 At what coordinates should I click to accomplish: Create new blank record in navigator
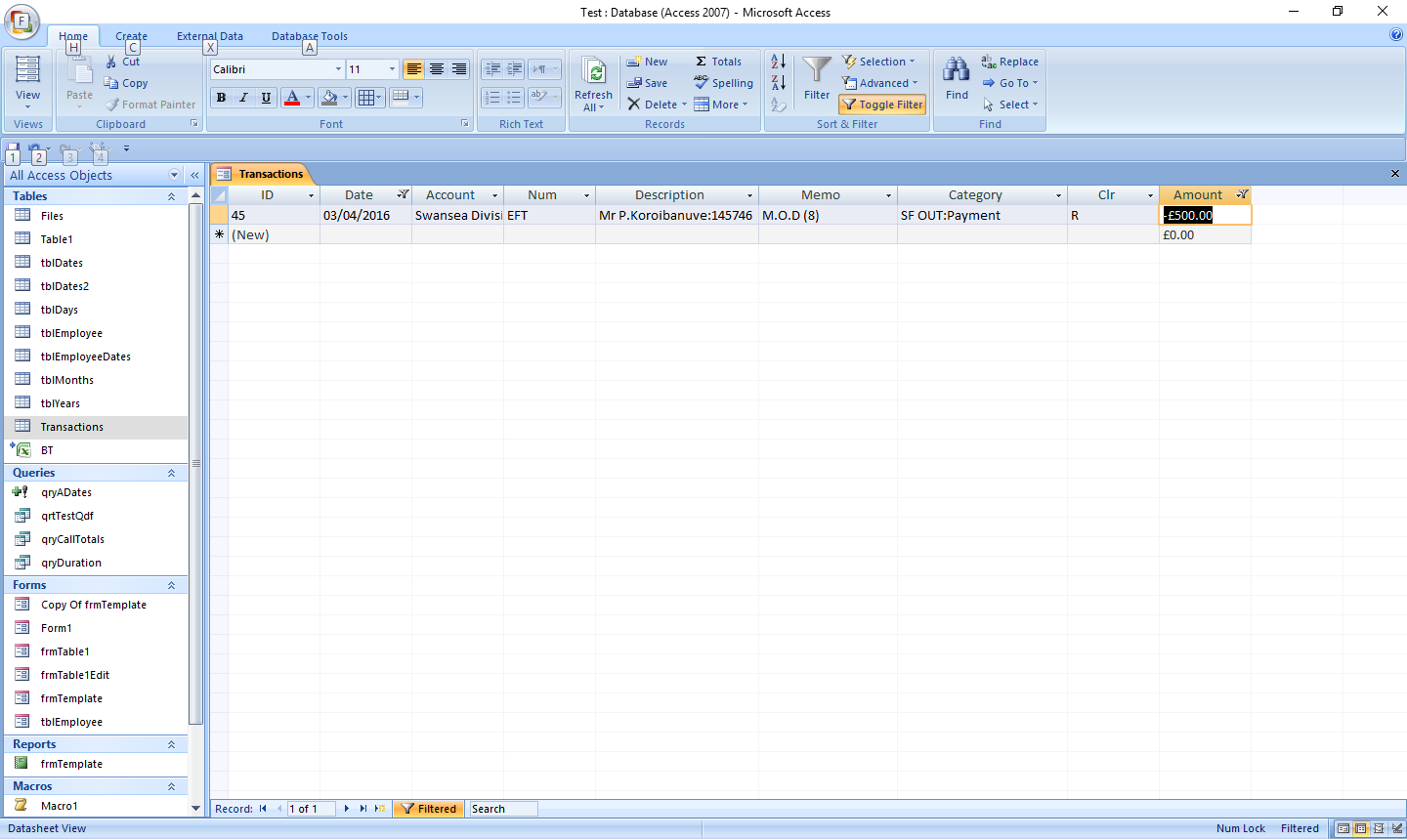(379, 809)
